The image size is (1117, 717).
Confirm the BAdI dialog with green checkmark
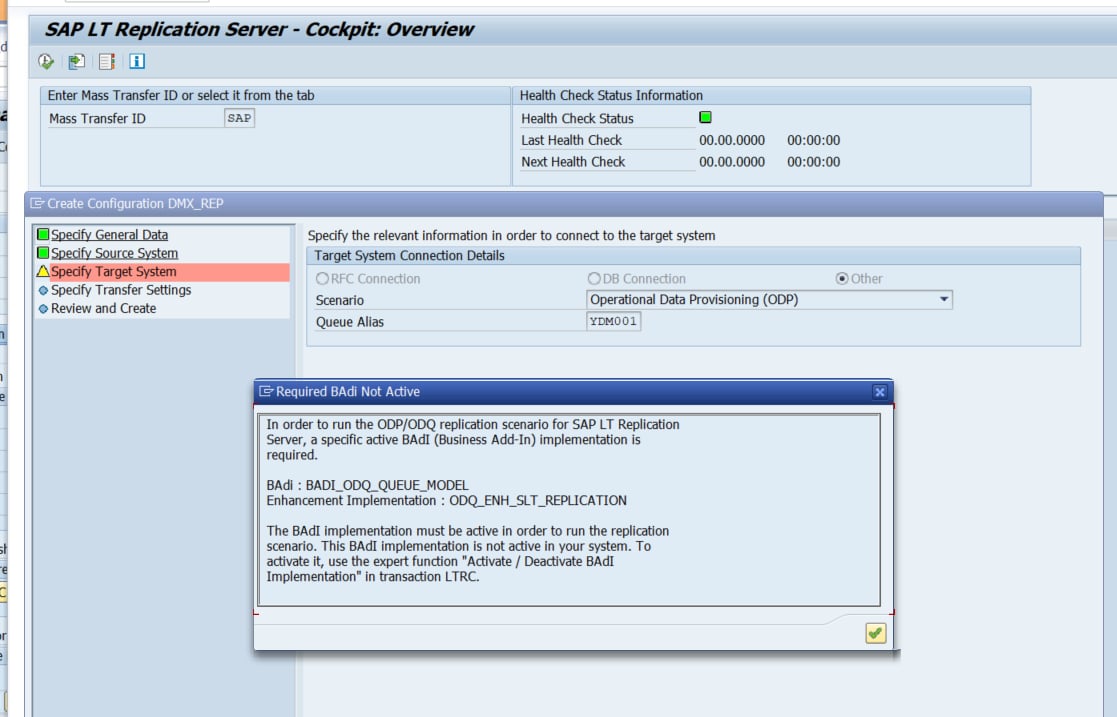coord(876,633)
